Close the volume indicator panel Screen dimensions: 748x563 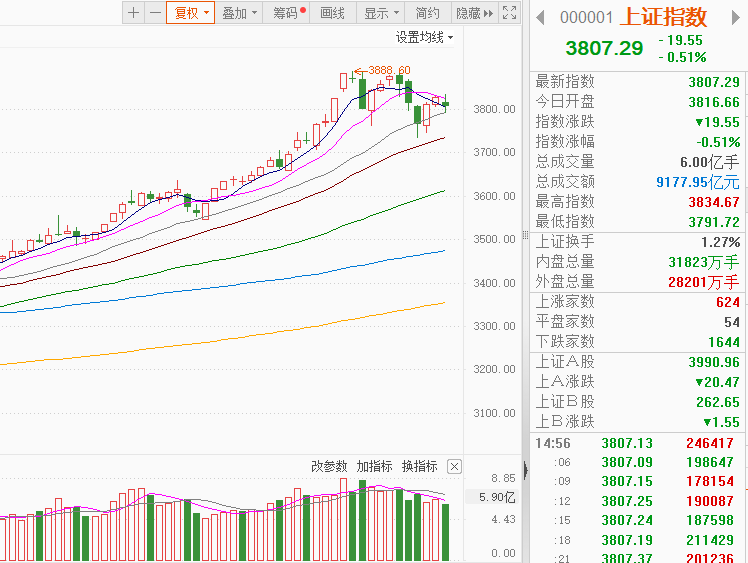[454, 467]
